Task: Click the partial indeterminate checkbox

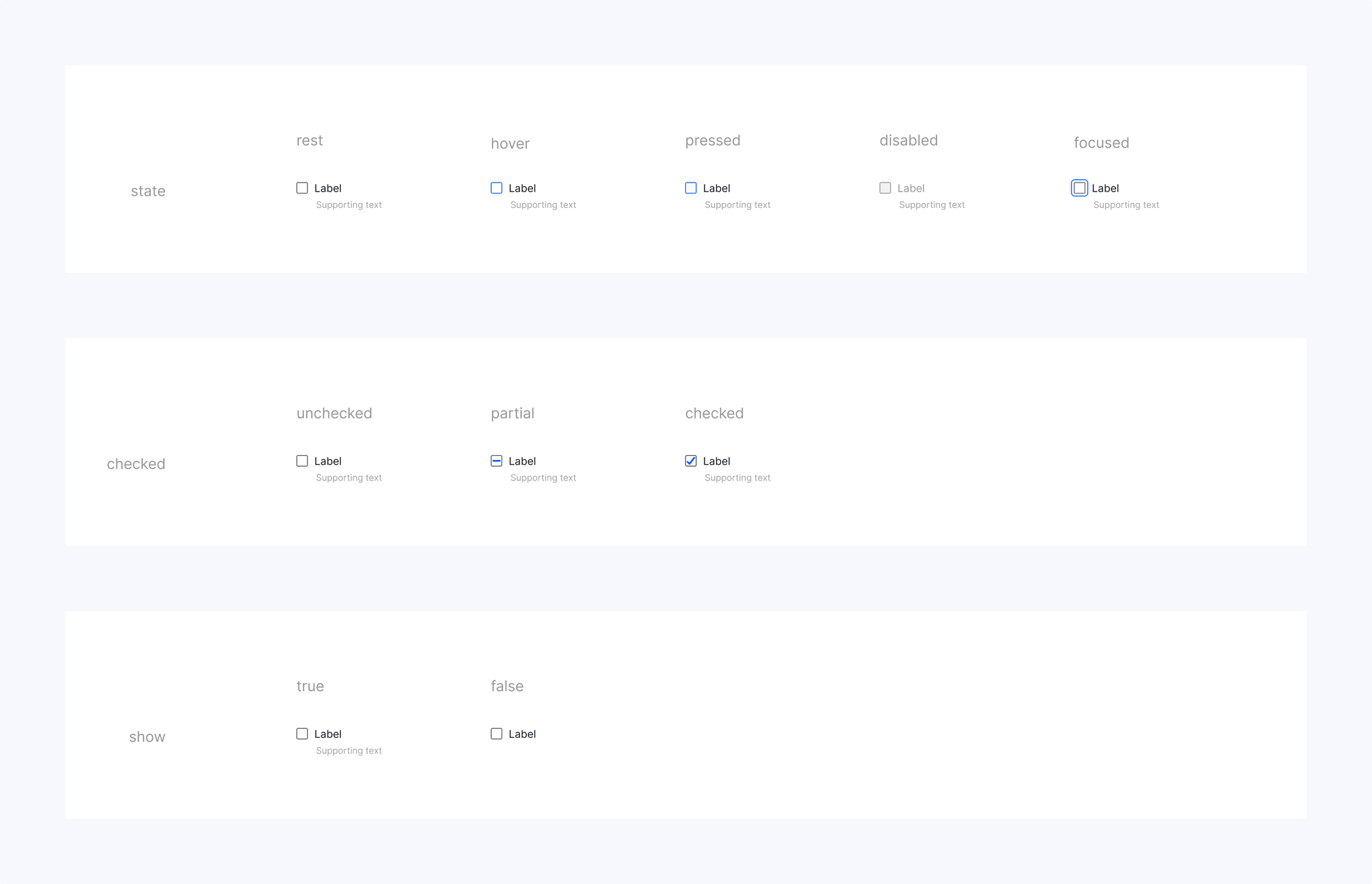Action: (x=497, y=461)
